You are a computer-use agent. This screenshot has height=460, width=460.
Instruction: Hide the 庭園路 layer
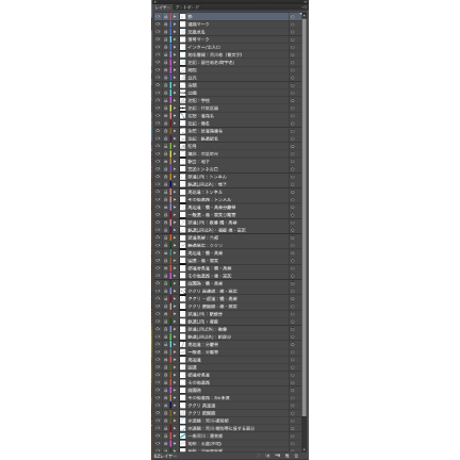pyautogui.click(x=158, y=390)
